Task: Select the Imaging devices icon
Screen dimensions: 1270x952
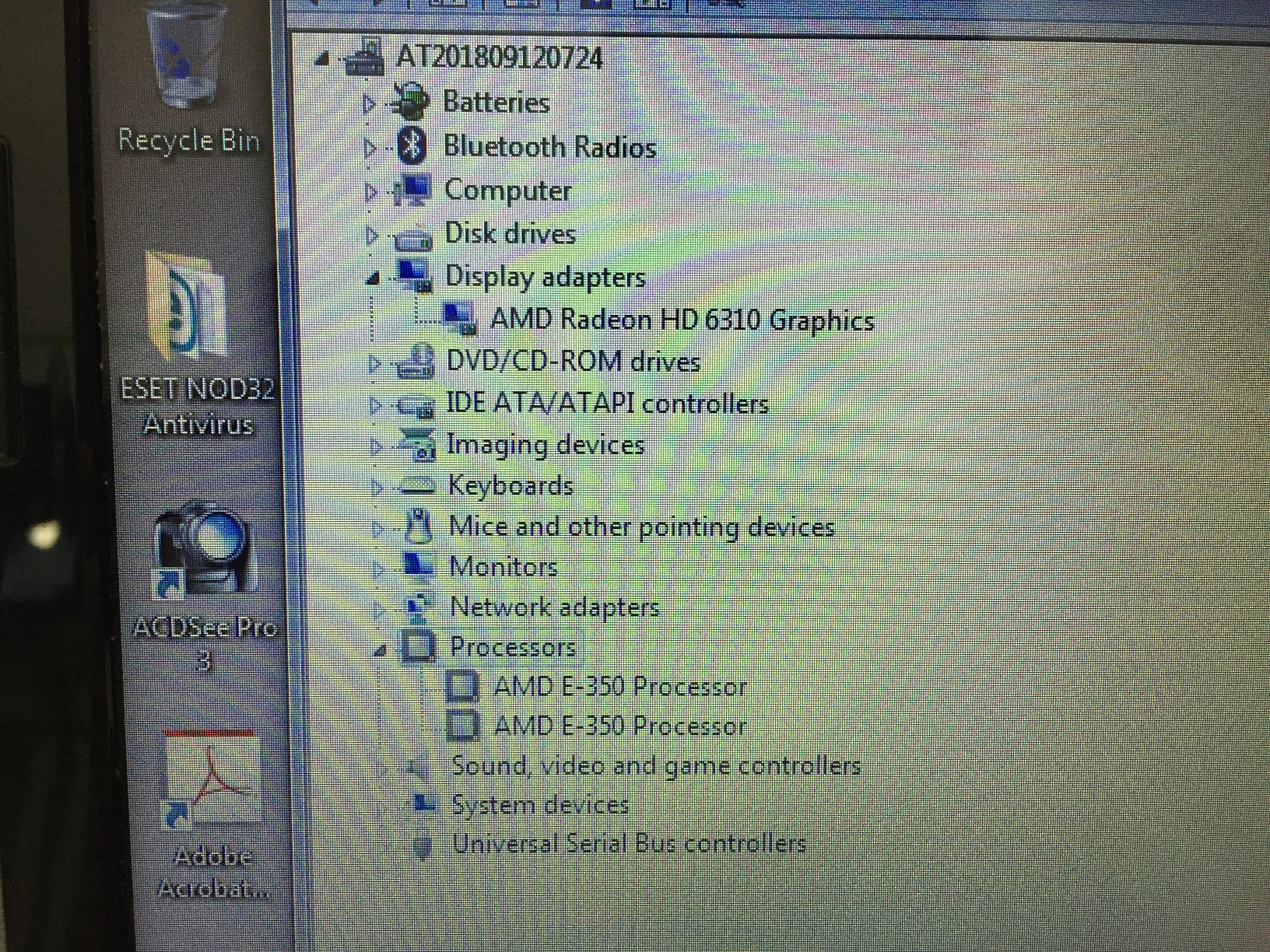Action: [418, 444]
